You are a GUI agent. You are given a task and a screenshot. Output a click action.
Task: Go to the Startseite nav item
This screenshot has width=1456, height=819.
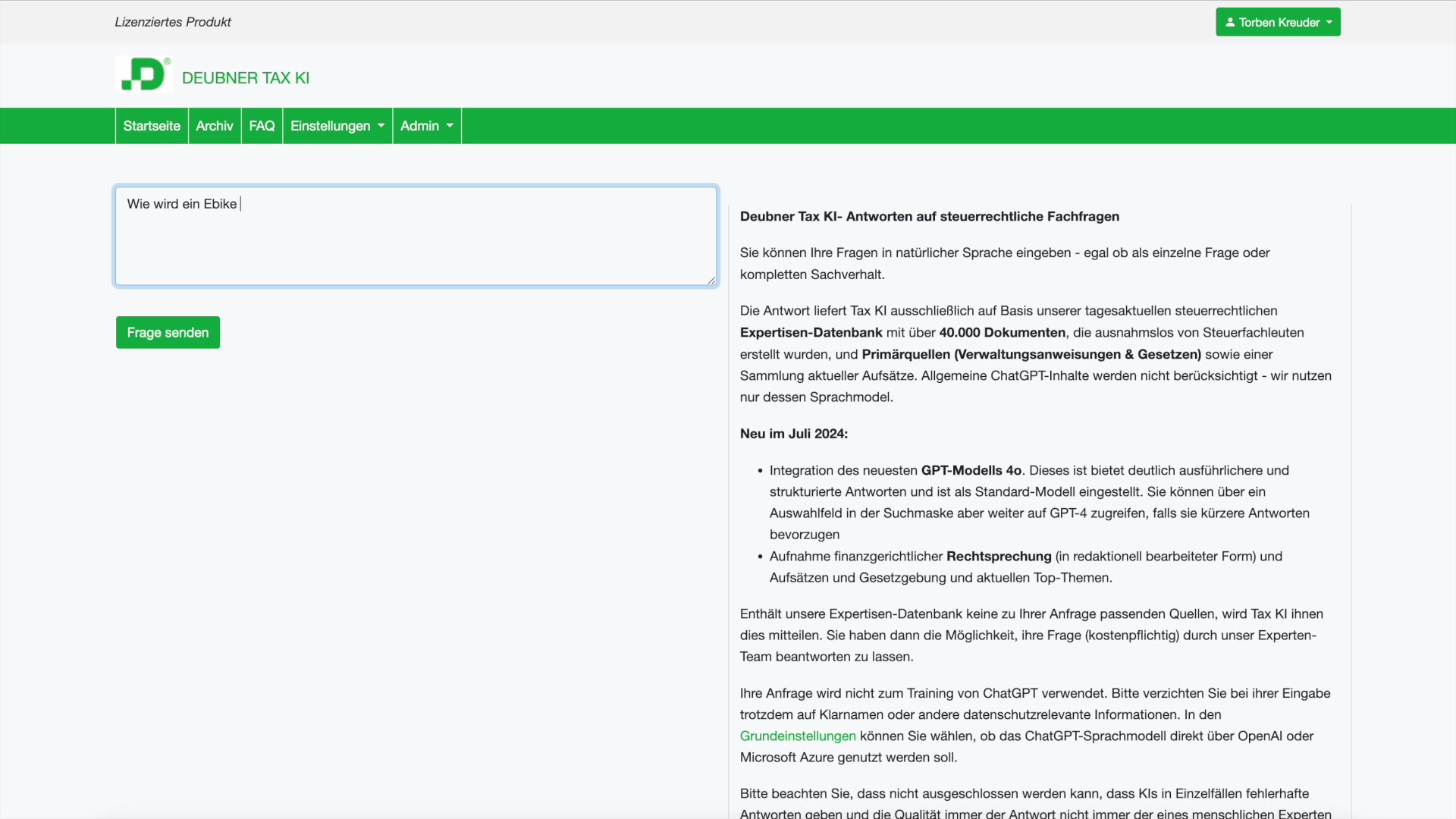tap(152, 126)
